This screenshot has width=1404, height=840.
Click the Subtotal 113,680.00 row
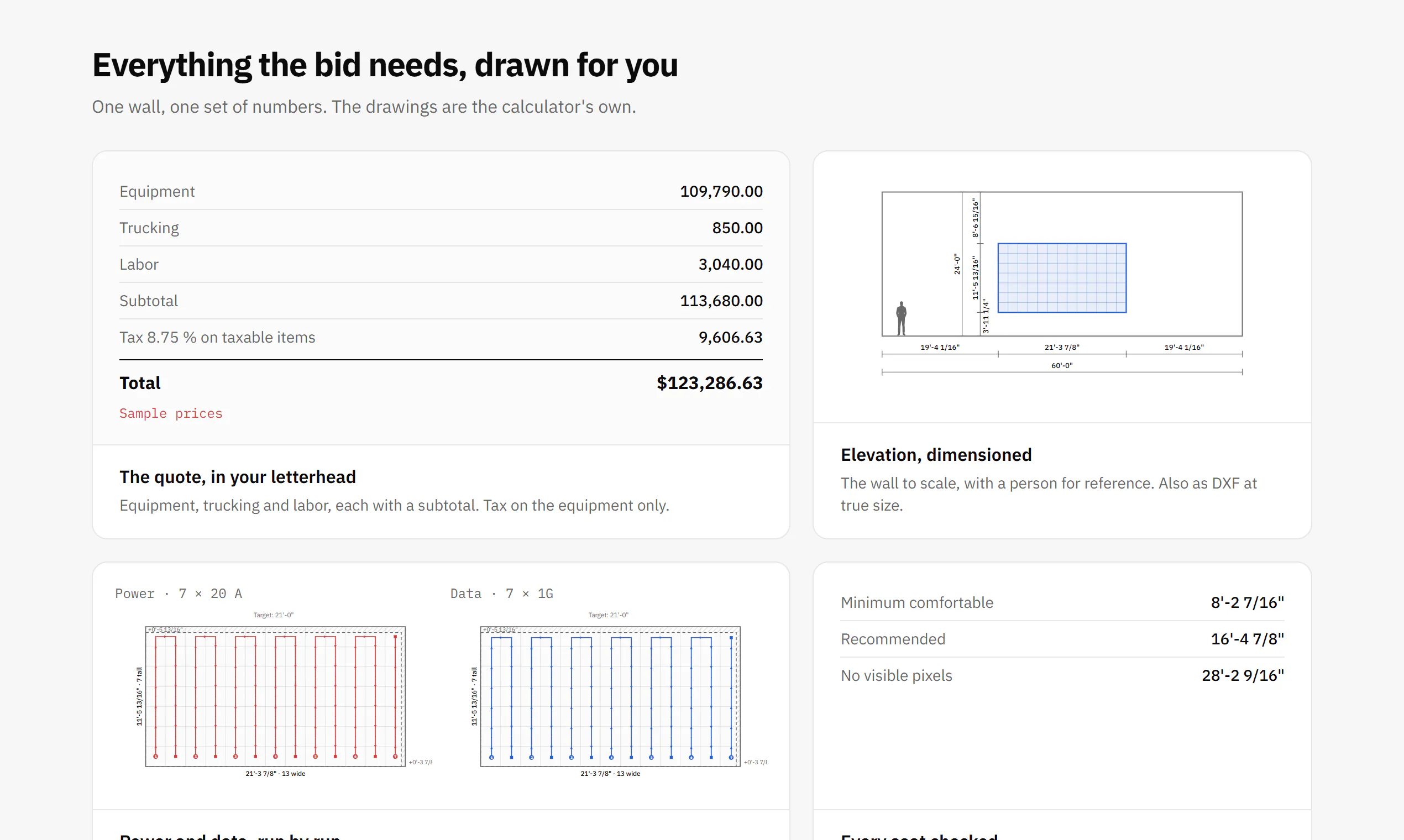[441, 301]
